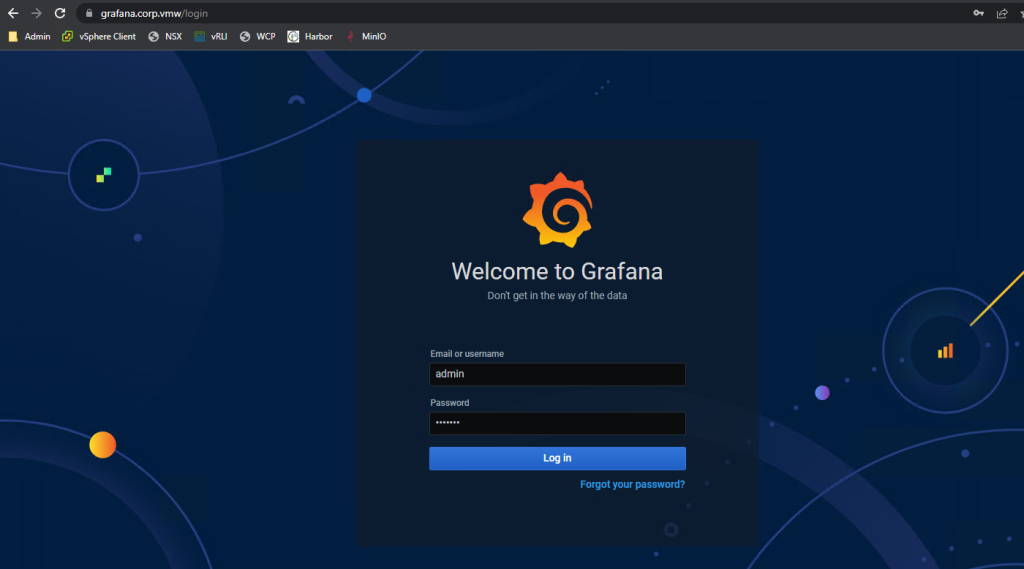Go forward with the browser forward arrow
Viewport: 1024px width, 569px height.
37,13
